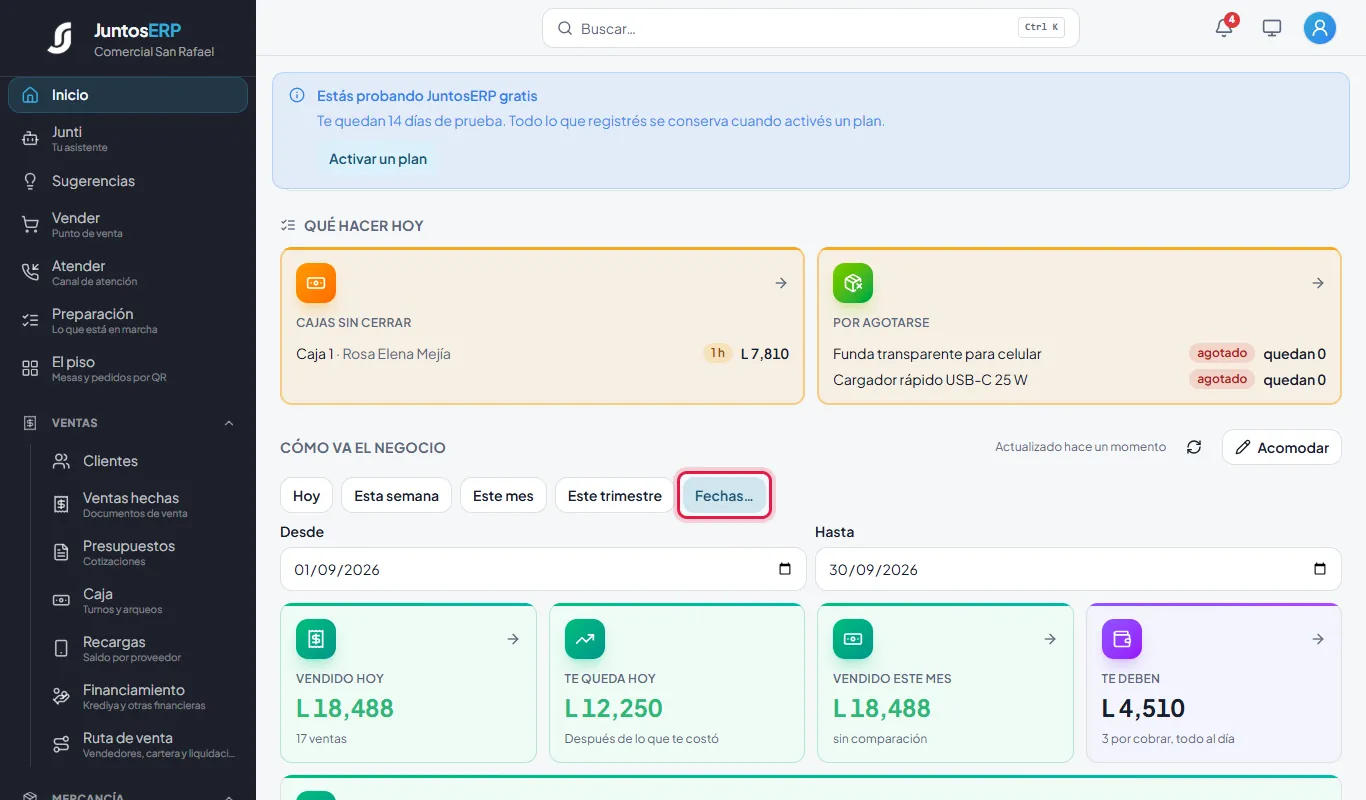Click the monitor display icon in header

(1272, 28)
